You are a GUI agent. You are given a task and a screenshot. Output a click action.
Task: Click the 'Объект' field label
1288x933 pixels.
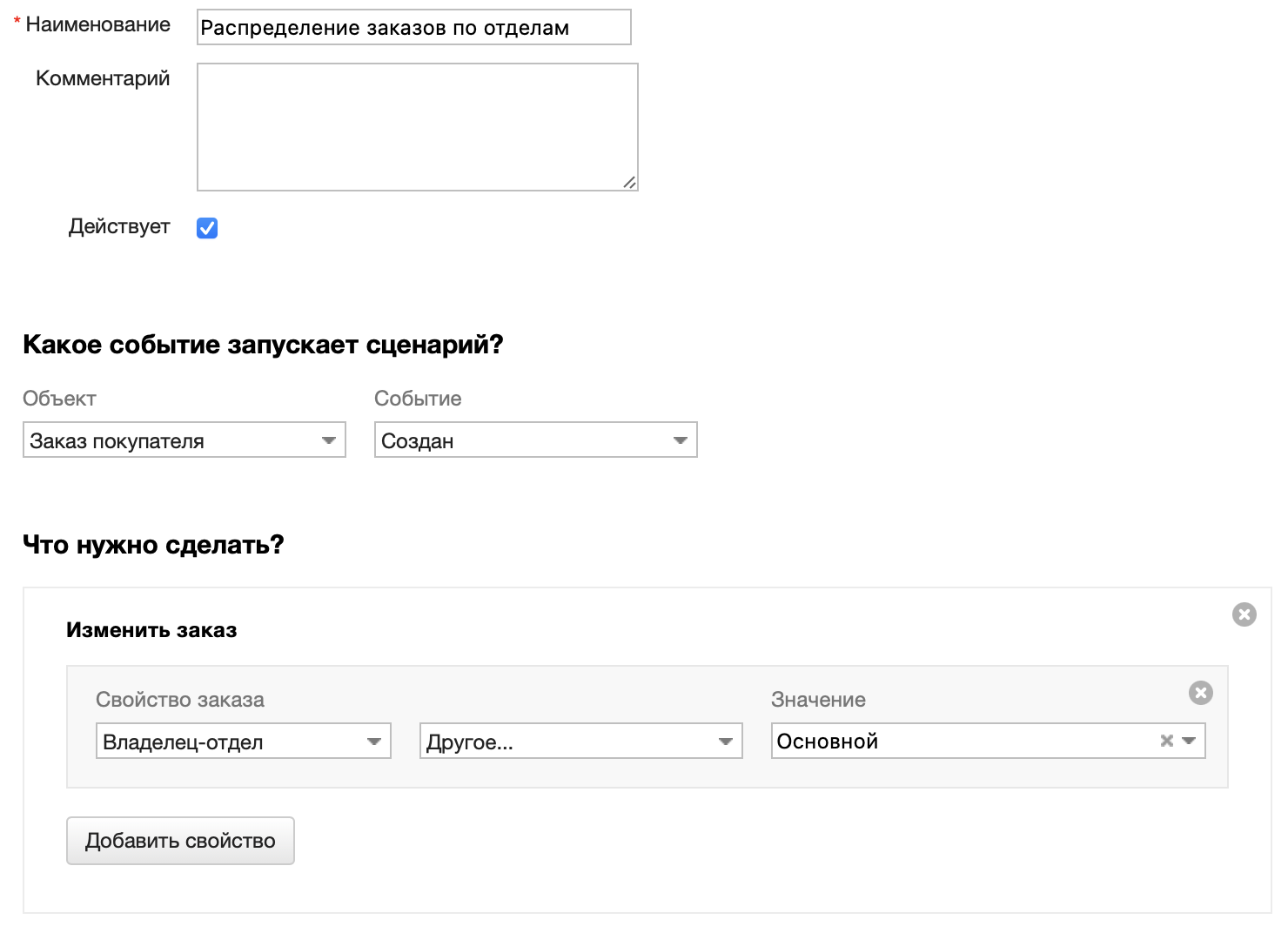coord(59,399)
